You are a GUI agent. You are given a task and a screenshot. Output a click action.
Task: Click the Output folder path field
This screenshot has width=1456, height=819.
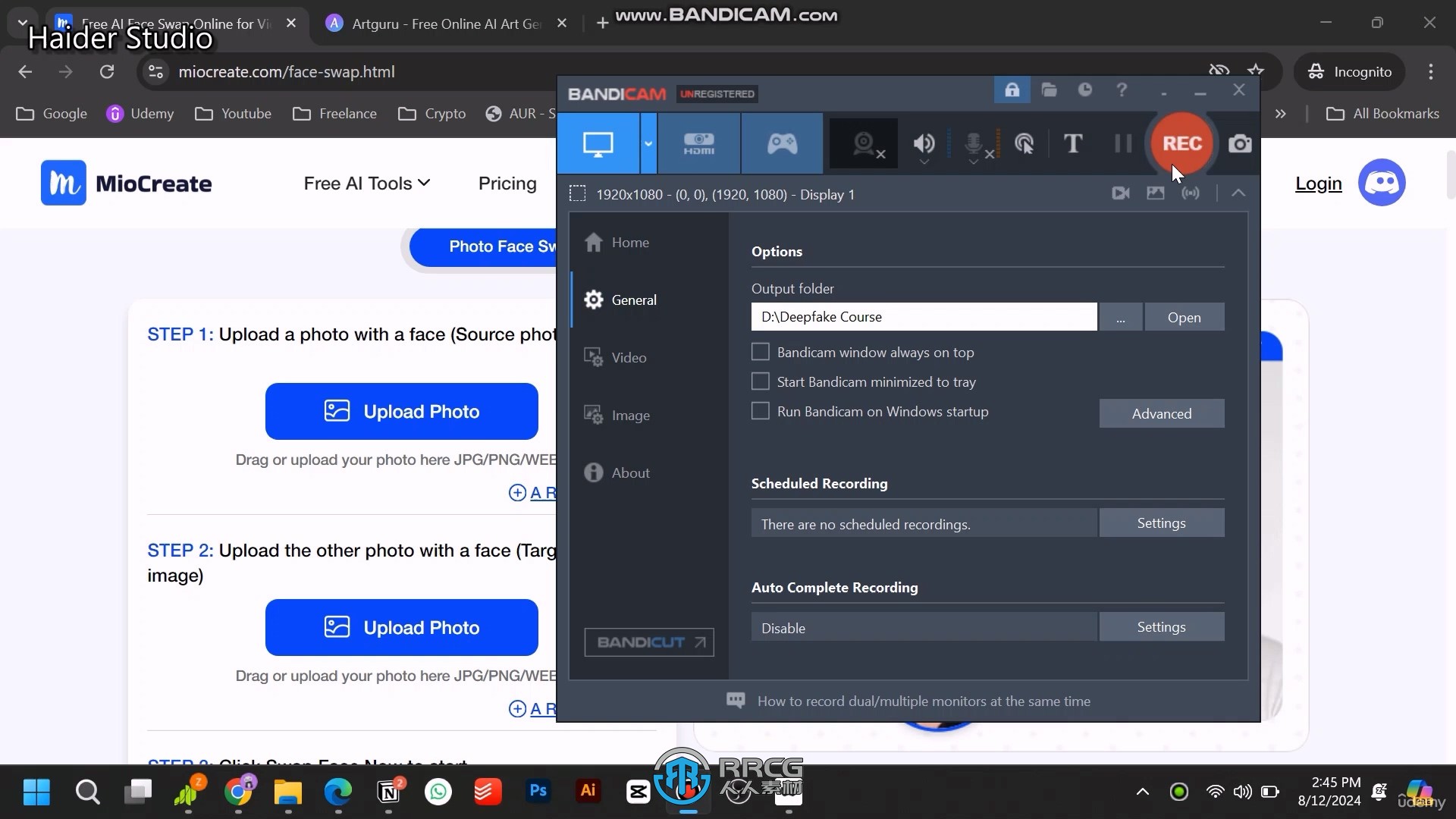click(x=924, y=317)
